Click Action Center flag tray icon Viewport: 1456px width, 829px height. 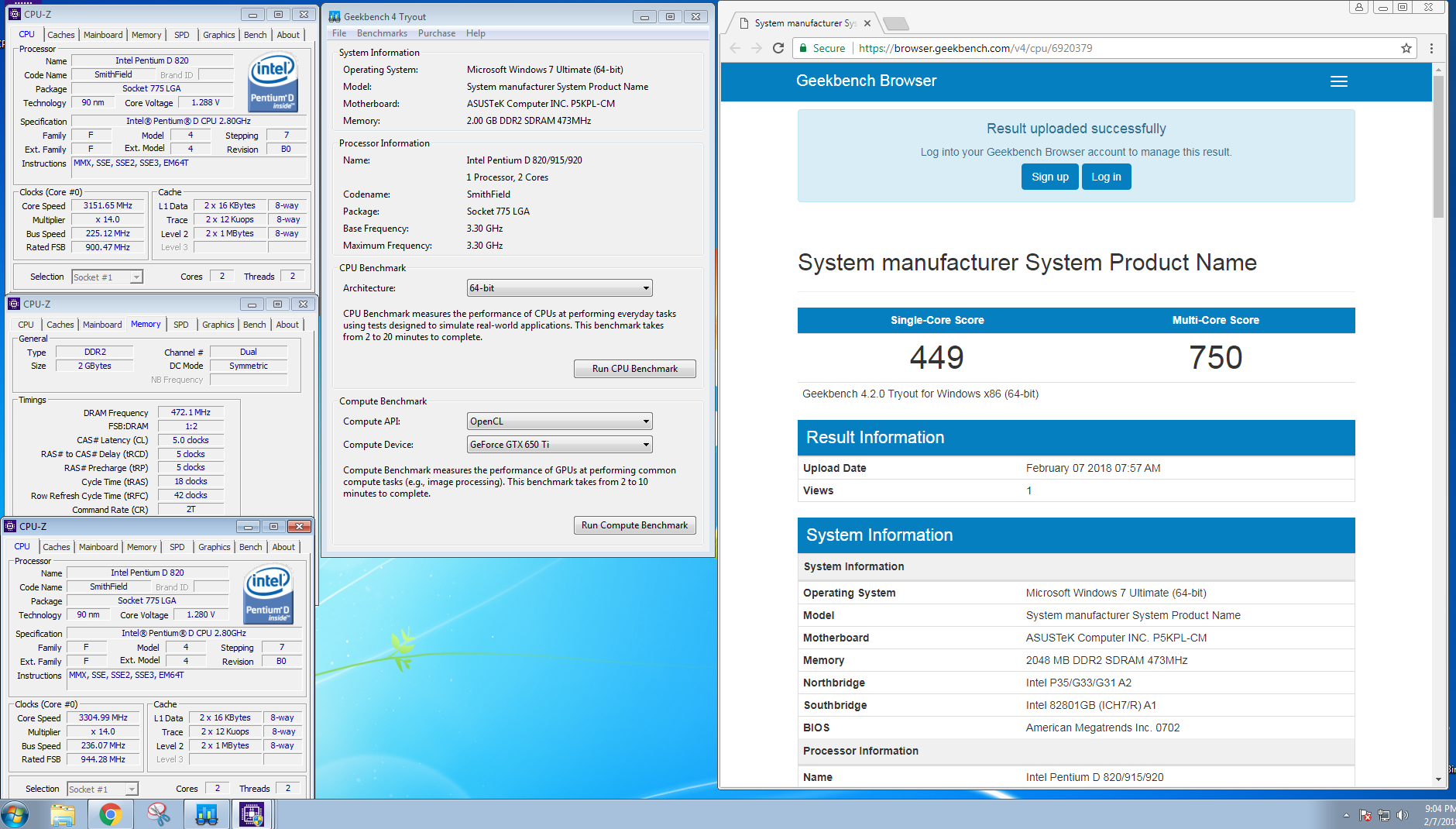tap(1365, 815)
